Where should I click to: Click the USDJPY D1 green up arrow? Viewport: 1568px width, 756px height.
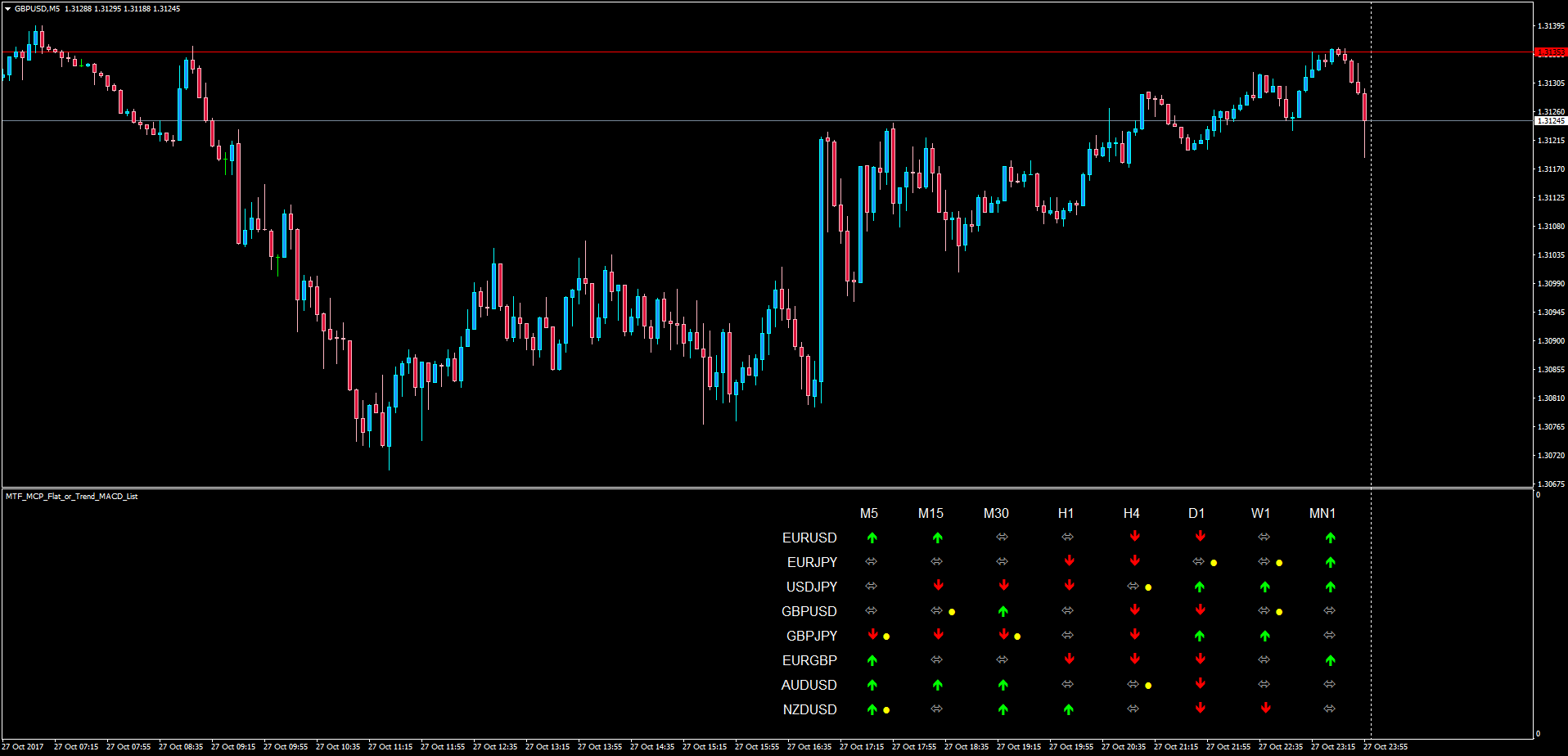pyautogui.click(x=1200, y=587)
